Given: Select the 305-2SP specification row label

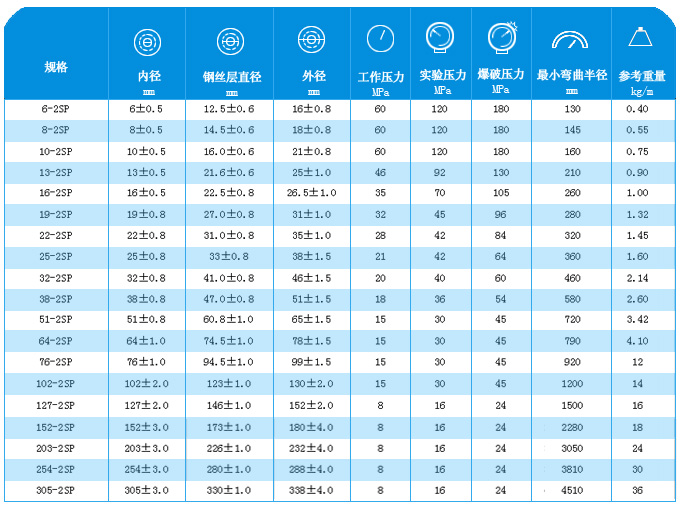Looking at the screenshot, I should [x=56, y=491].
